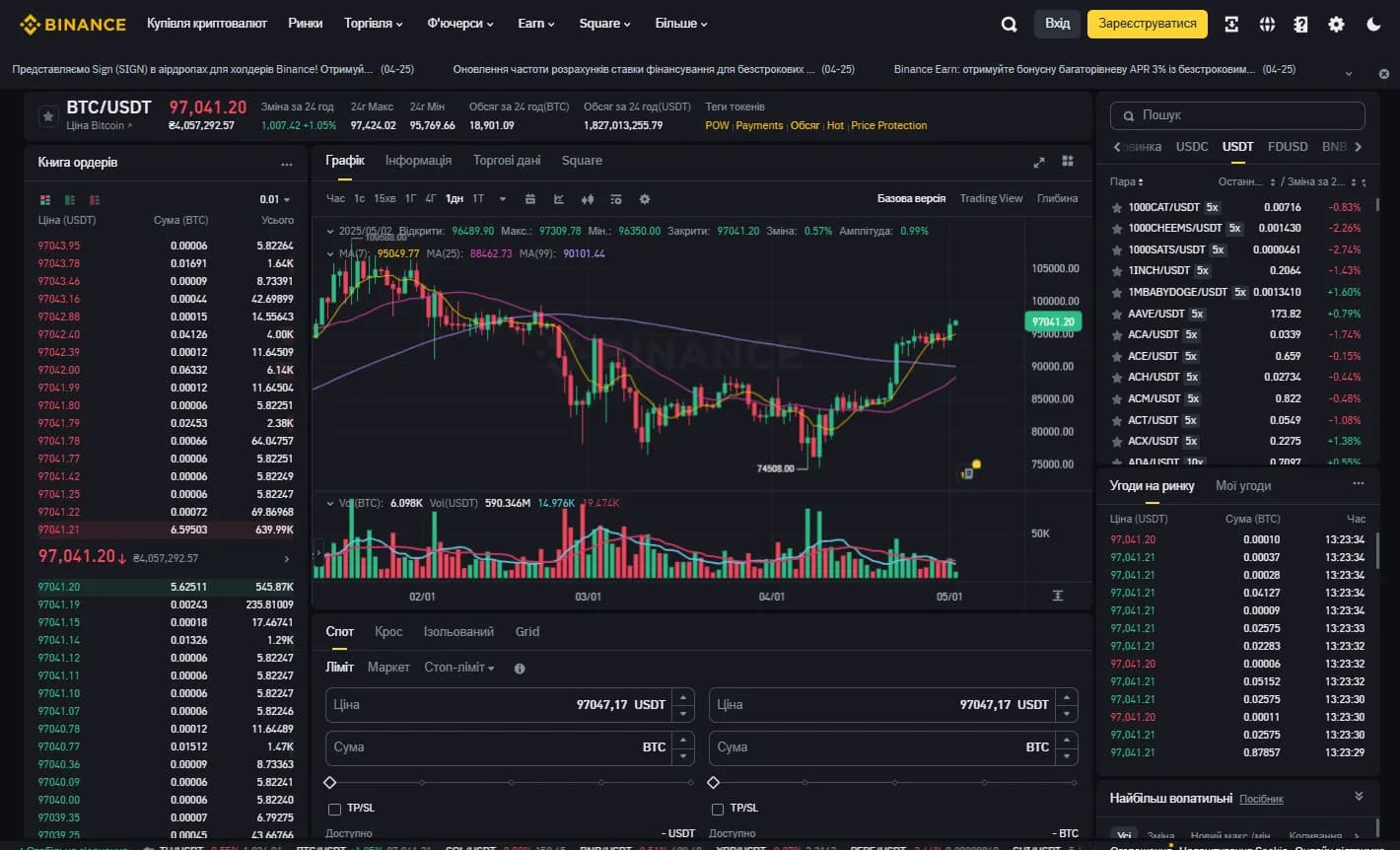Switch to Мої угоди tab

[x=1243, y=486]
